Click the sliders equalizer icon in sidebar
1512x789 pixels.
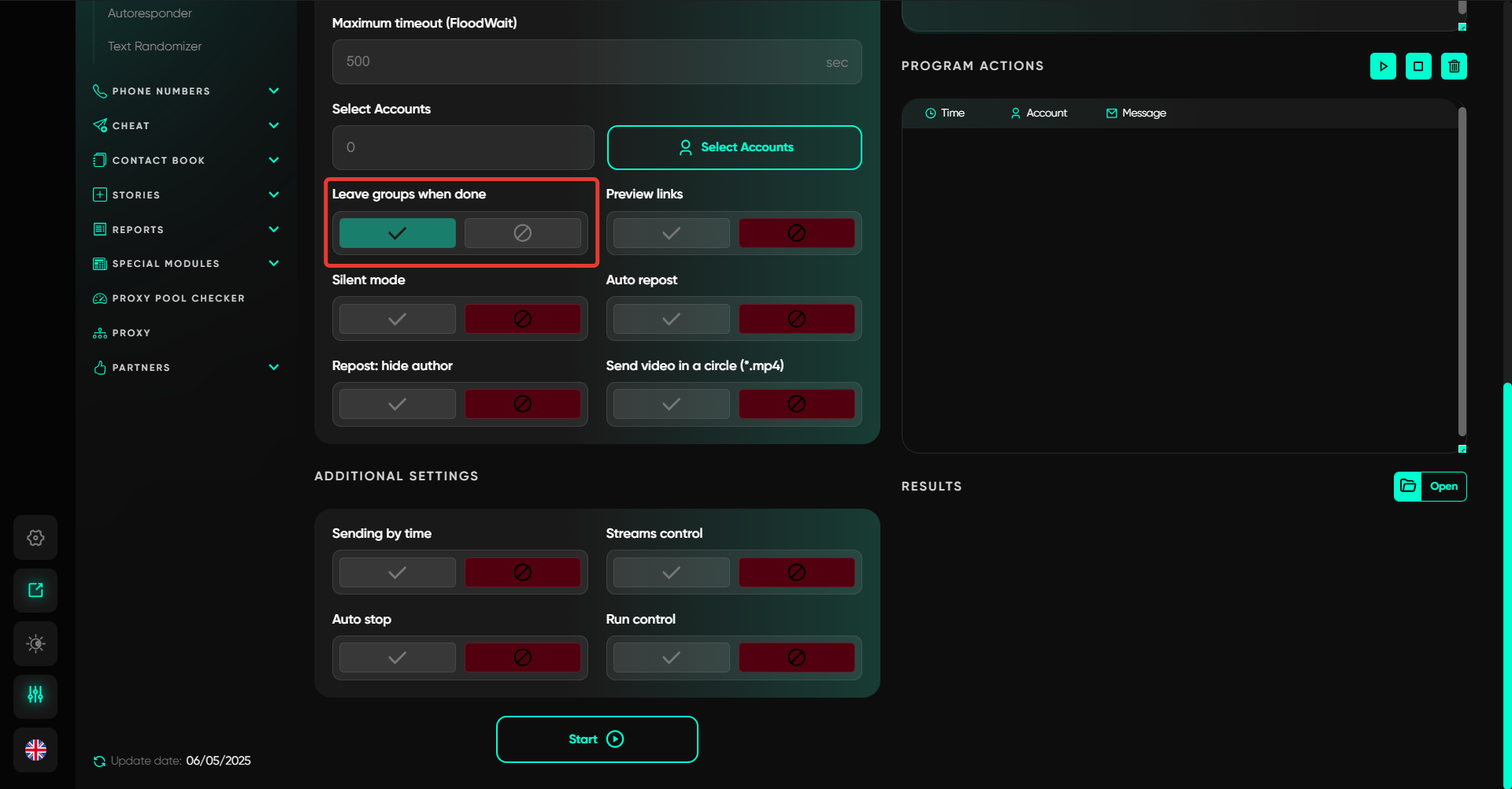tap(35, 695)
